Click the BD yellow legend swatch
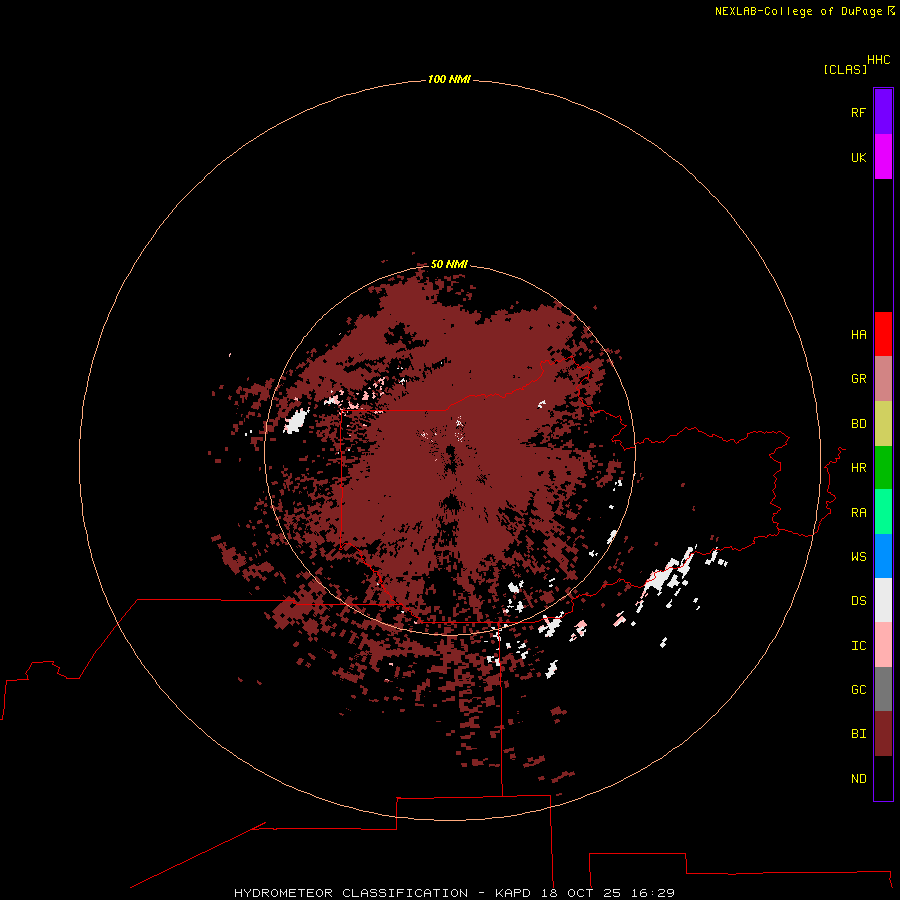The width and height of the screenshot is (900, 900). click(x=883, y=424)
